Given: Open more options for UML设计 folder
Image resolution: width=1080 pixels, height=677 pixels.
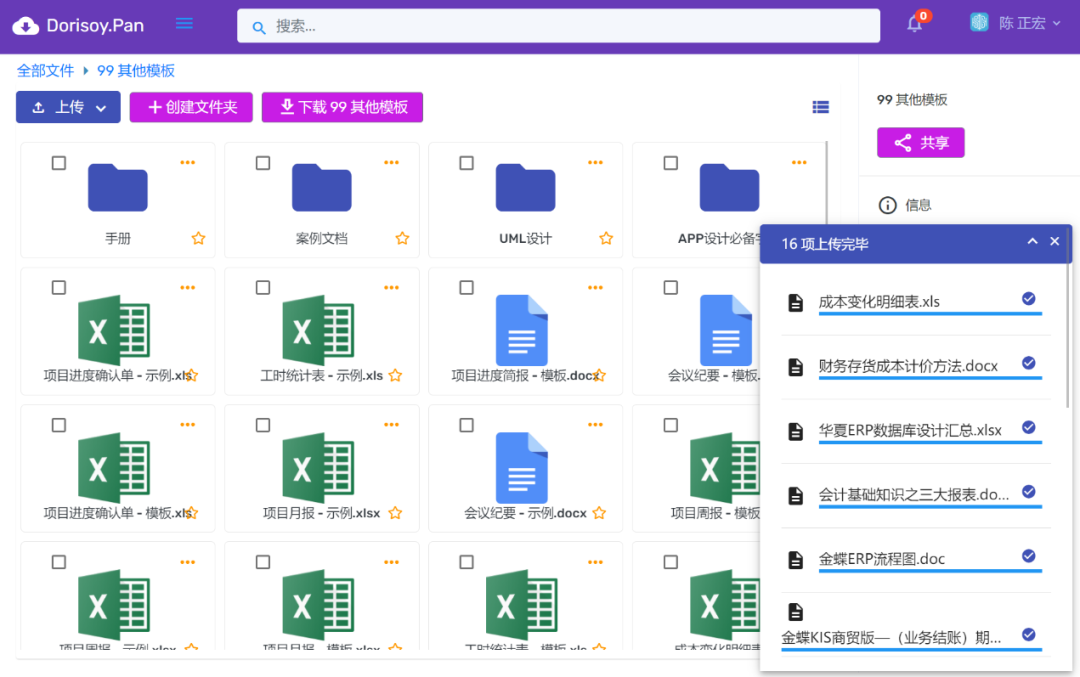Looking at the screenshot, I should pyautogui.click(x=595, y=163).
